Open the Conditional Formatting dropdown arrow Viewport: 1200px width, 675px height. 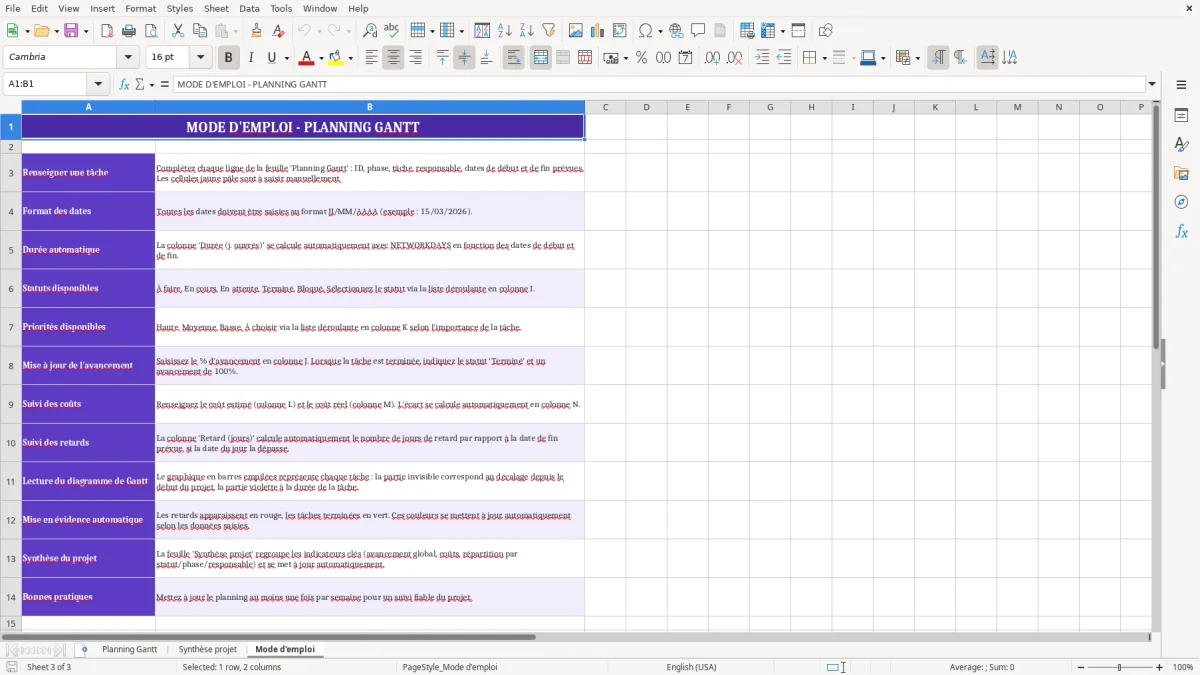tap(917, 58)
